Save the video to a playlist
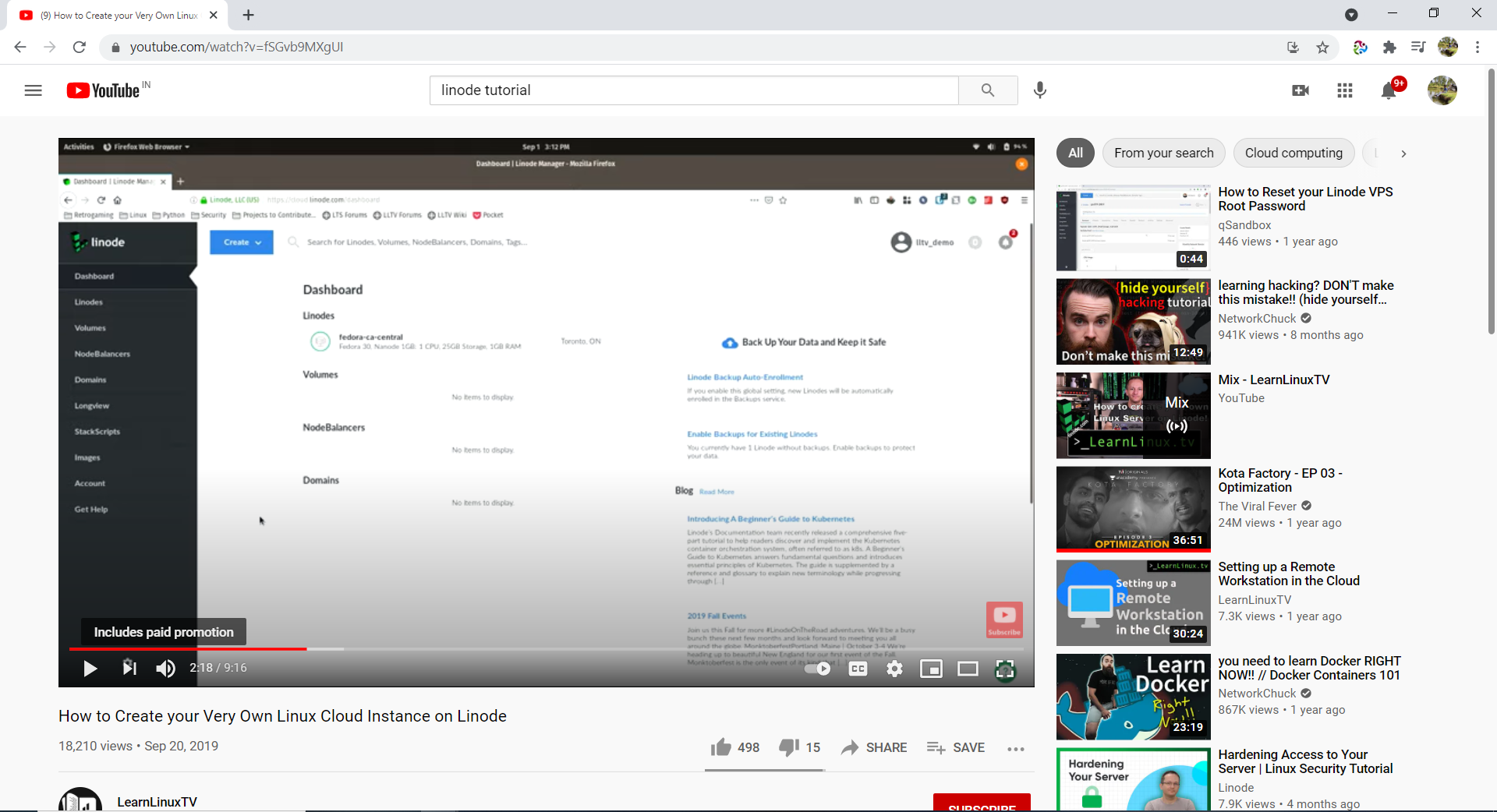 [x=956, y=747]
